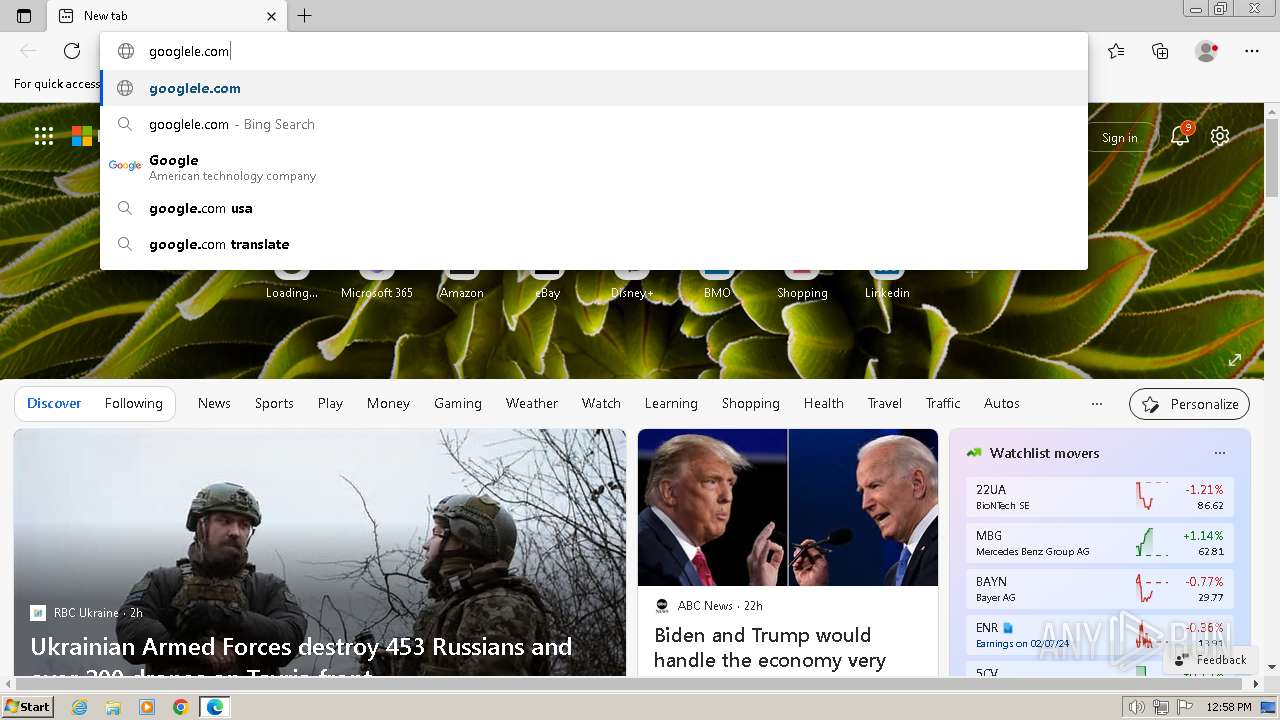Viewport: 1280px width, 720px height.
Task: Open the Play category
Action: [x=330, y=403]
